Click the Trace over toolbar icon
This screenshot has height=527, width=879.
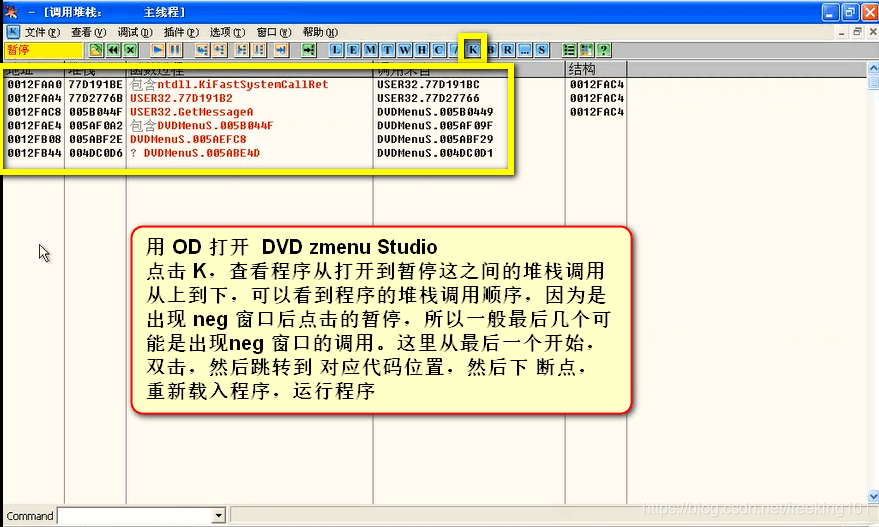(x=259, y=50)
